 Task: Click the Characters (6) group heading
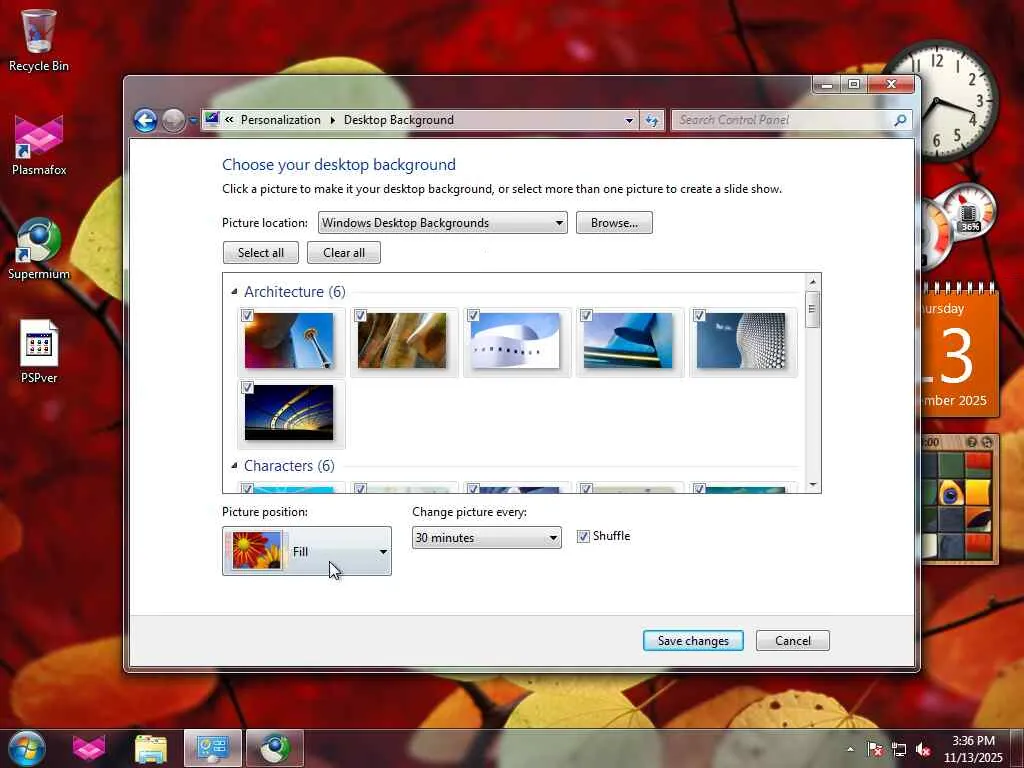point(289,466)
